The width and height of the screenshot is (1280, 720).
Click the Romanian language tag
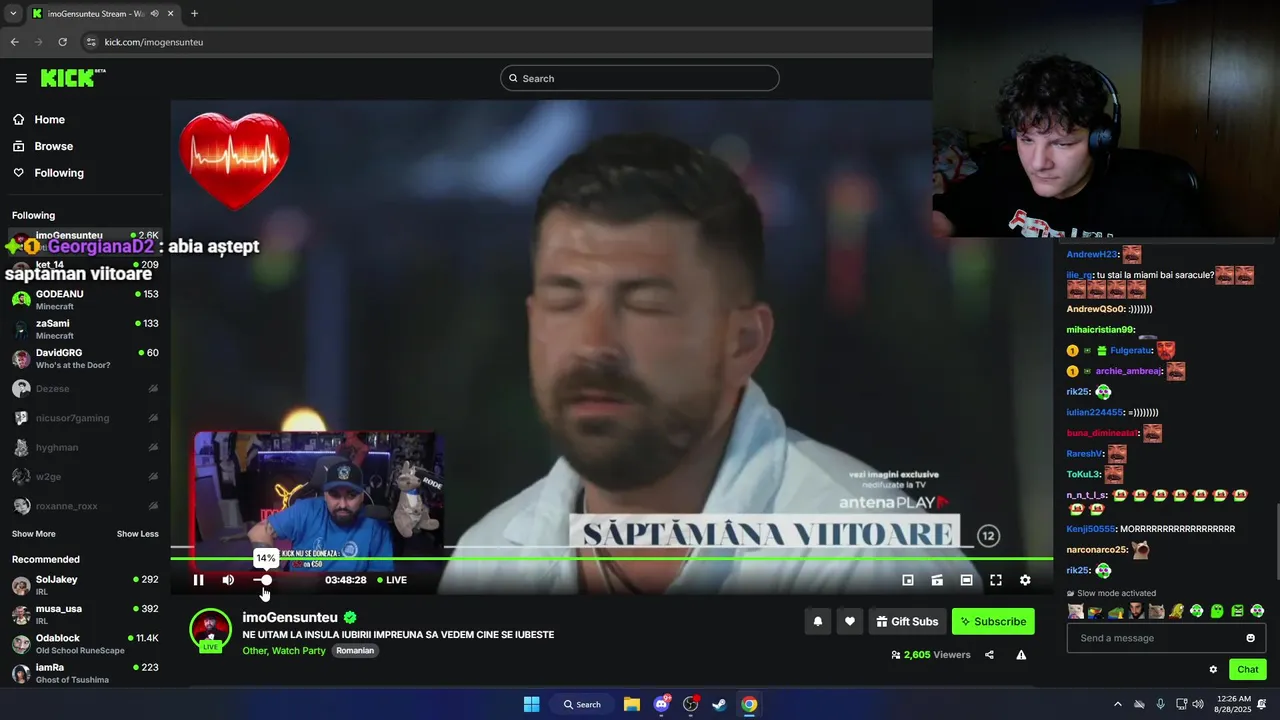[x=355, y=651]
